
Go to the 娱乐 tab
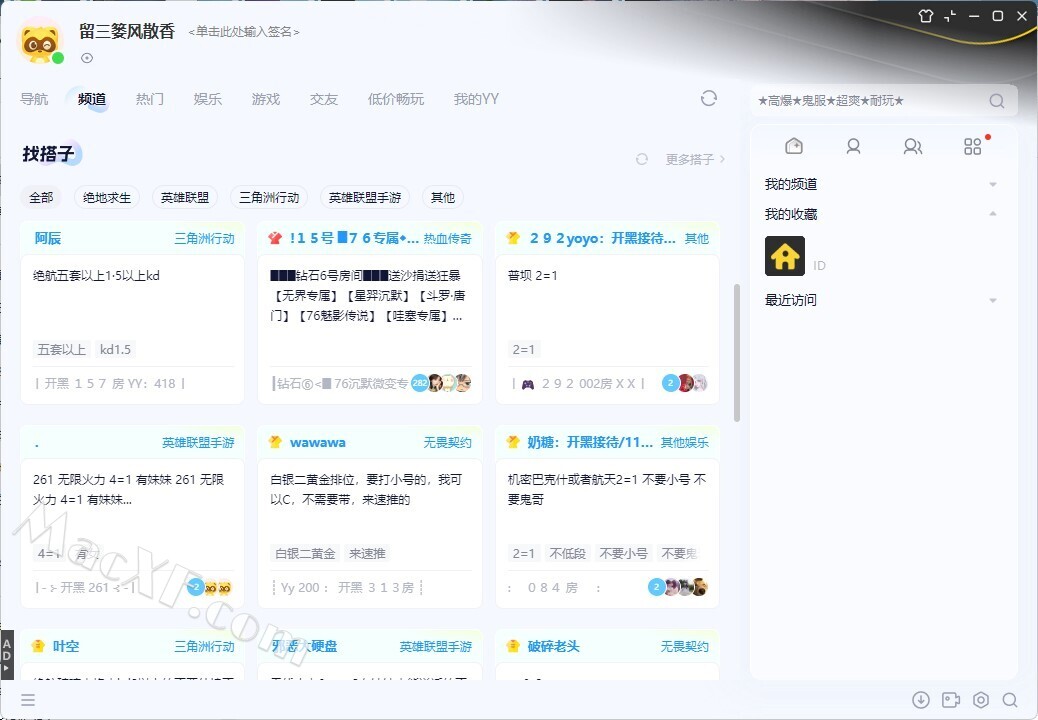(207, 99)
